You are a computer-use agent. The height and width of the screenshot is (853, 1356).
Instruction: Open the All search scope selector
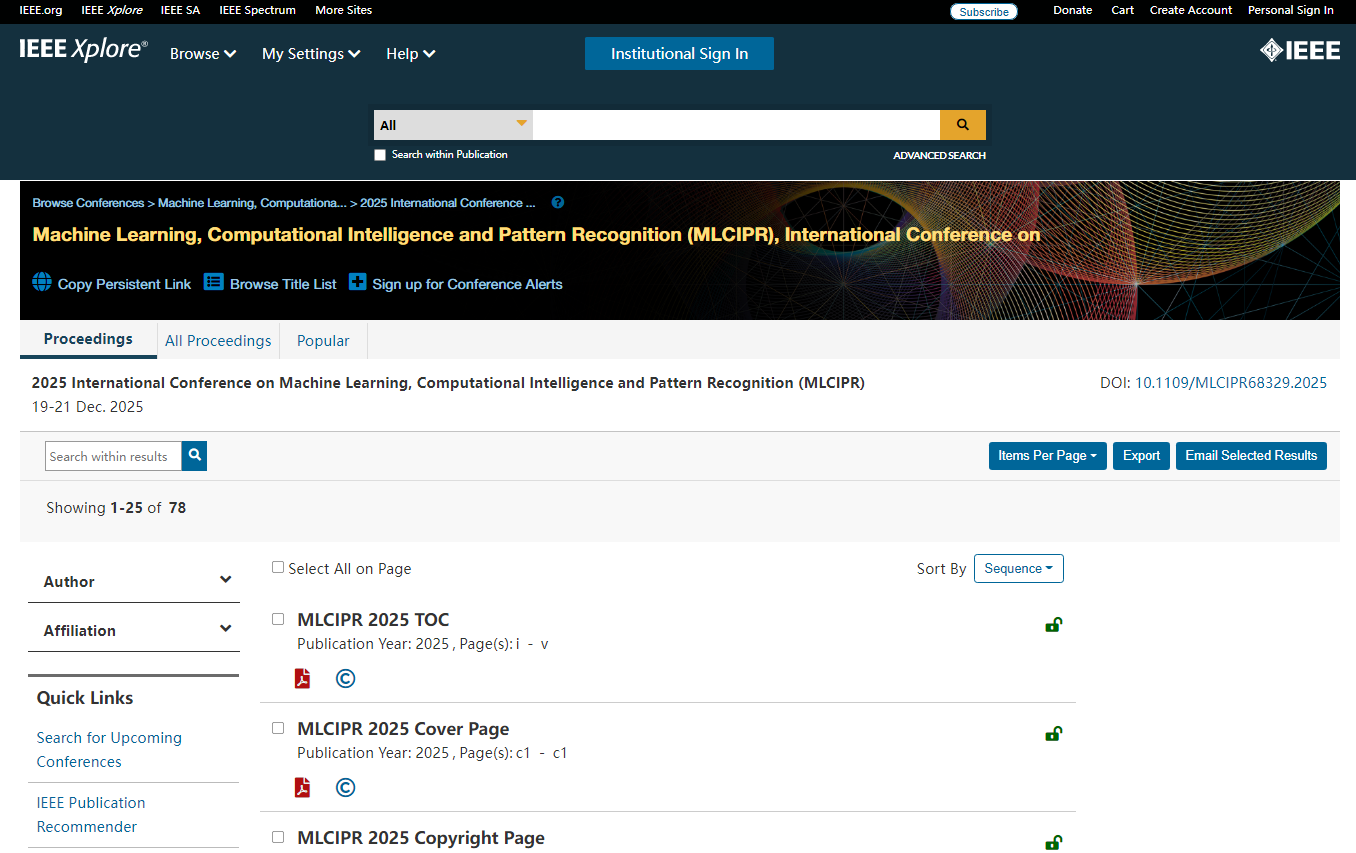(453, 125)
